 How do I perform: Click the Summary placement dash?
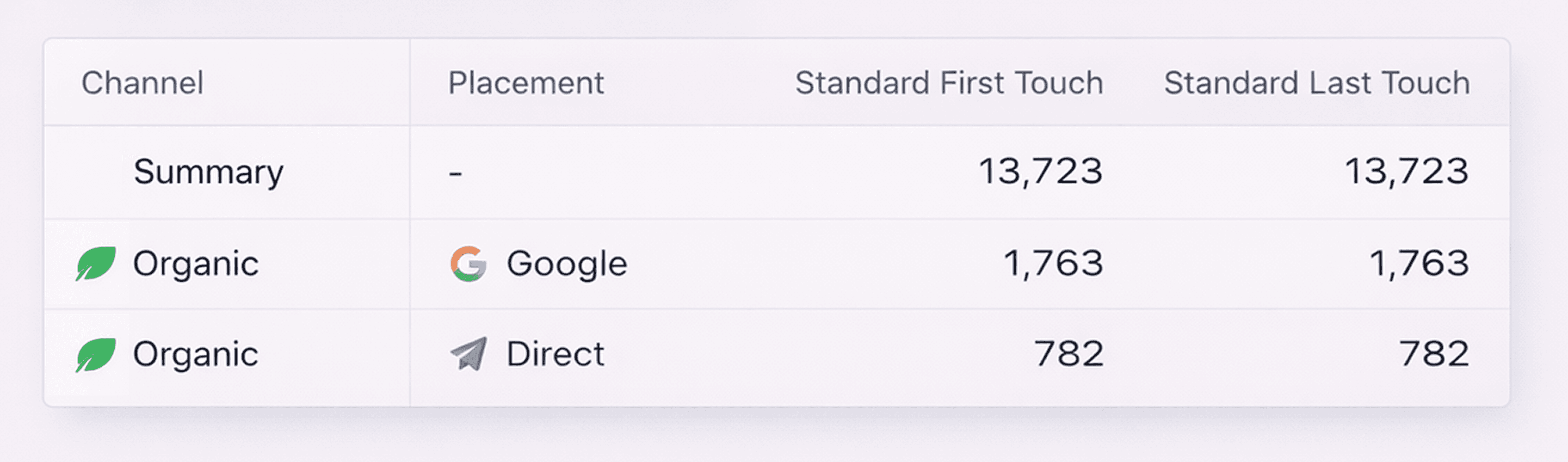point(455,174)
